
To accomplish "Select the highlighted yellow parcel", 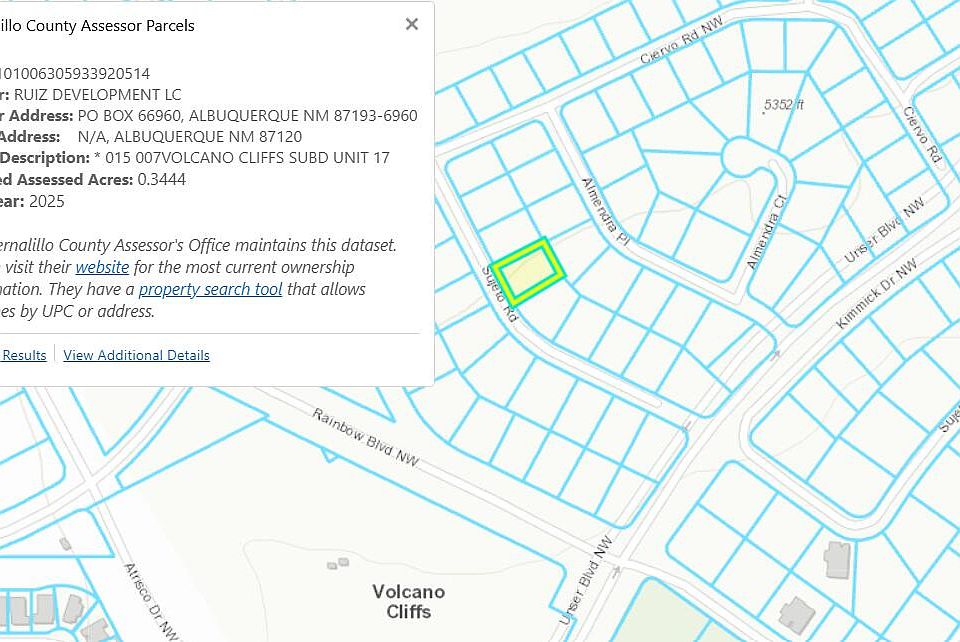I will (527, 272).
